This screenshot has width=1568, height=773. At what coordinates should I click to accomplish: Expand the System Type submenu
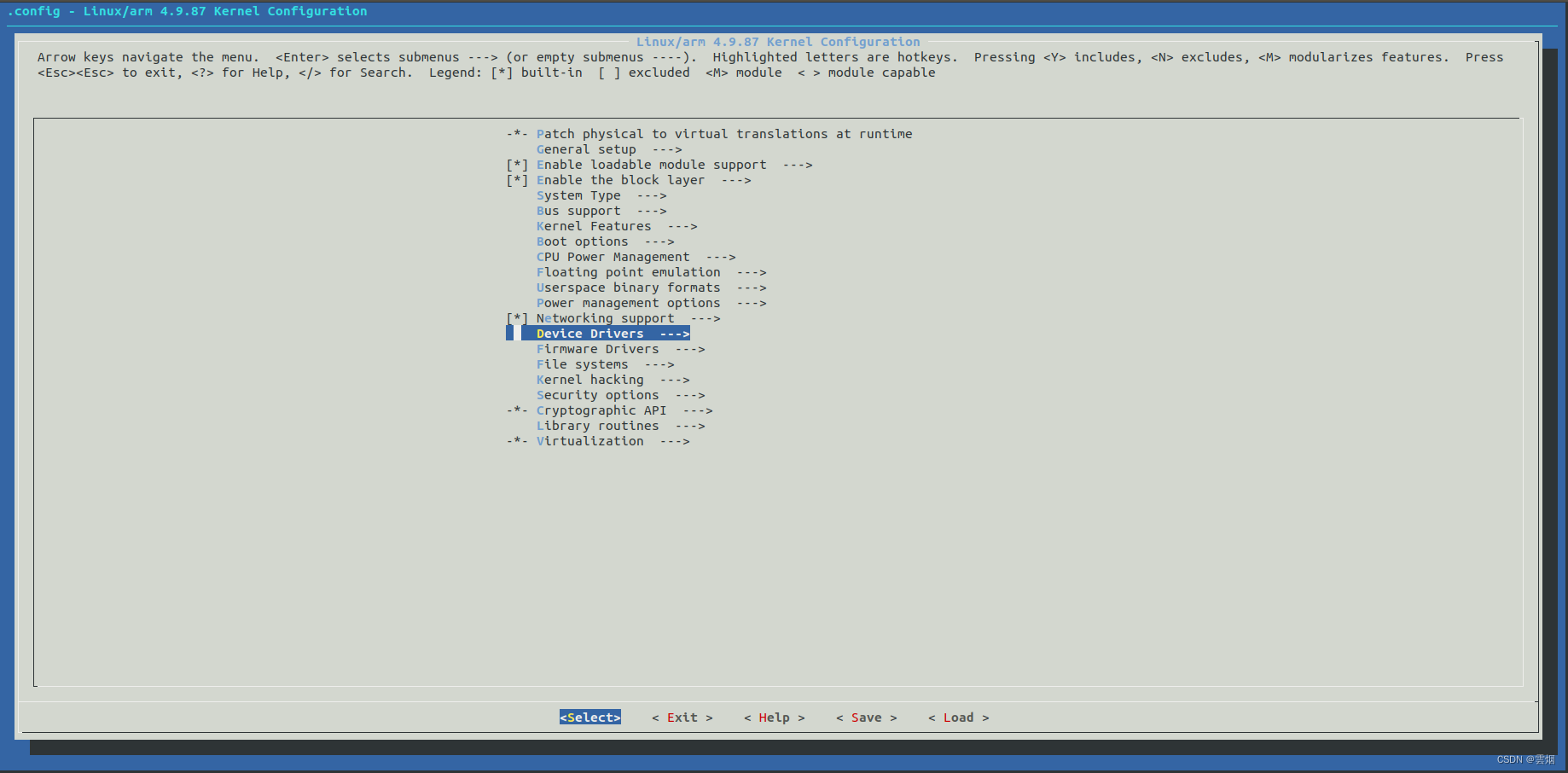578,195
